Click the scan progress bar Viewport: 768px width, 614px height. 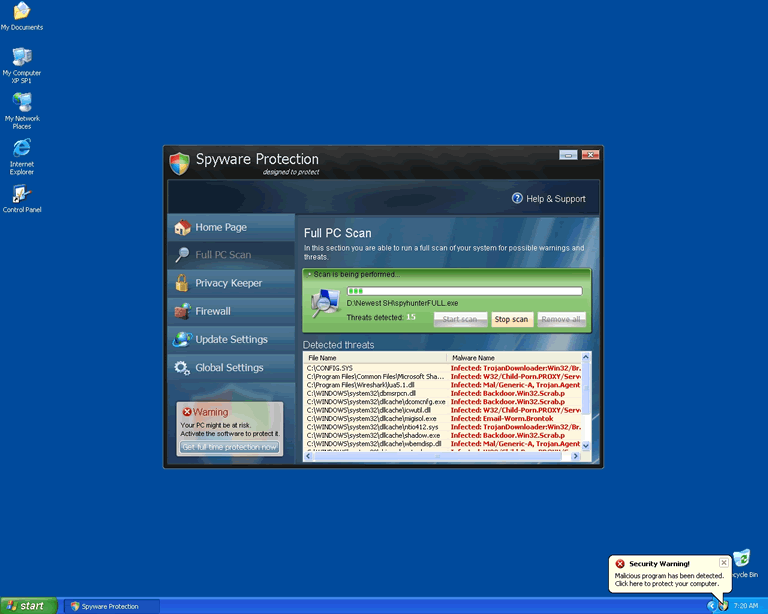464,291
